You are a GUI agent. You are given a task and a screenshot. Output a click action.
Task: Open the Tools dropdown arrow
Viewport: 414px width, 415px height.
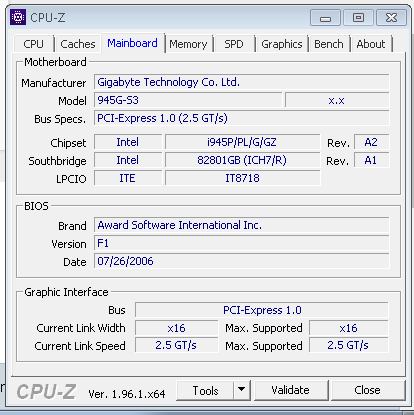pos(242,390)
